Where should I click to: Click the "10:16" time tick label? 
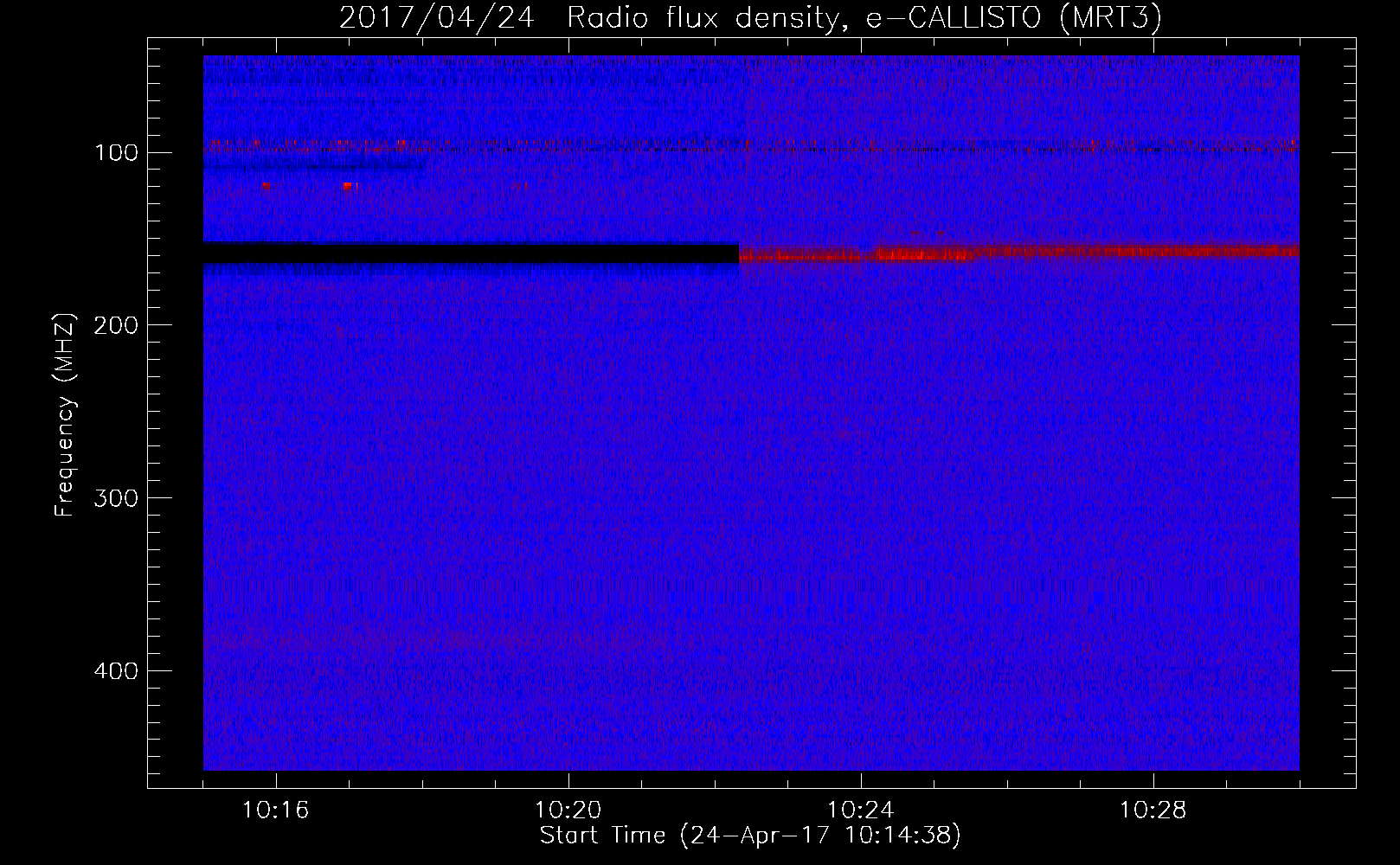pos(275,811)
